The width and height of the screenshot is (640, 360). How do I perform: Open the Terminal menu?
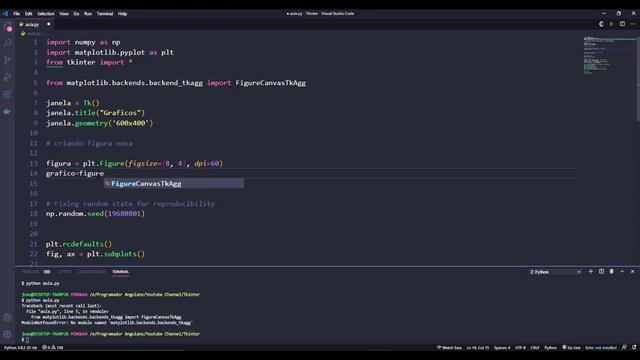pyautogui.click(x=105, y=13)
